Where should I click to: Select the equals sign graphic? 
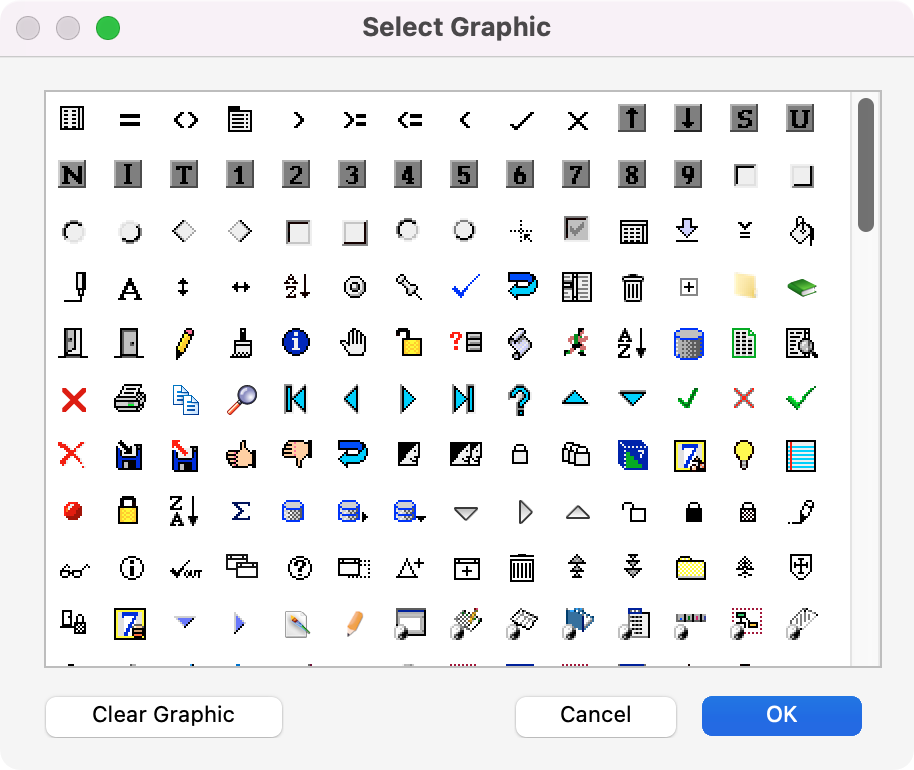click(x=129, y=120)
